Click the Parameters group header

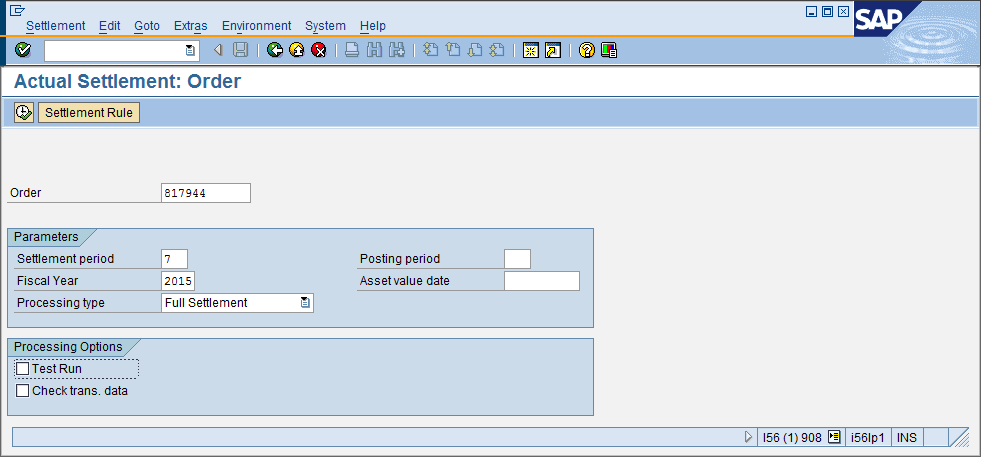46,237
